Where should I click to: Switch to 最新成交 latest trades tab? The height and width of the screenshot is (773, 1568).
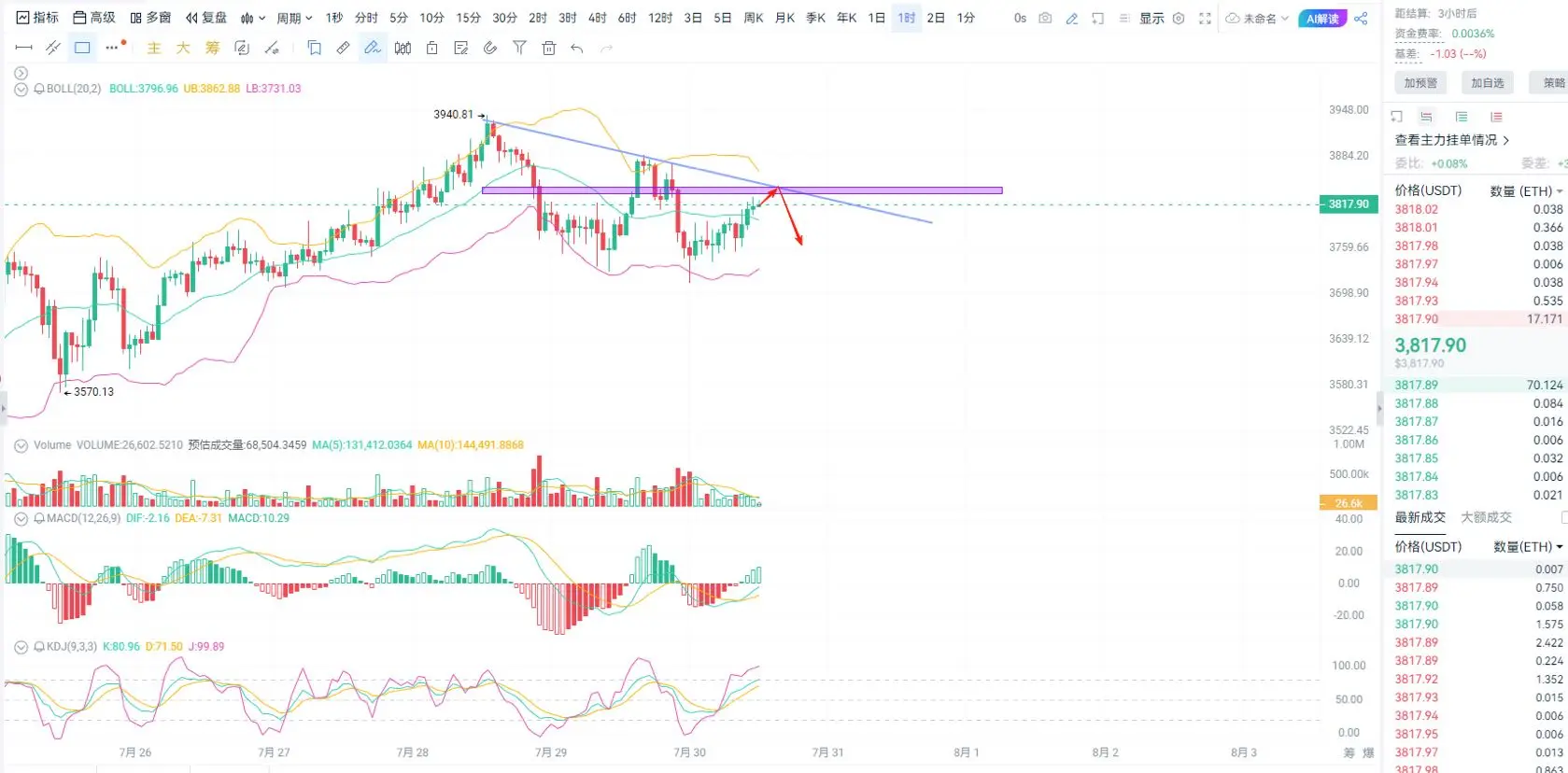click(x=1420, y=517)
